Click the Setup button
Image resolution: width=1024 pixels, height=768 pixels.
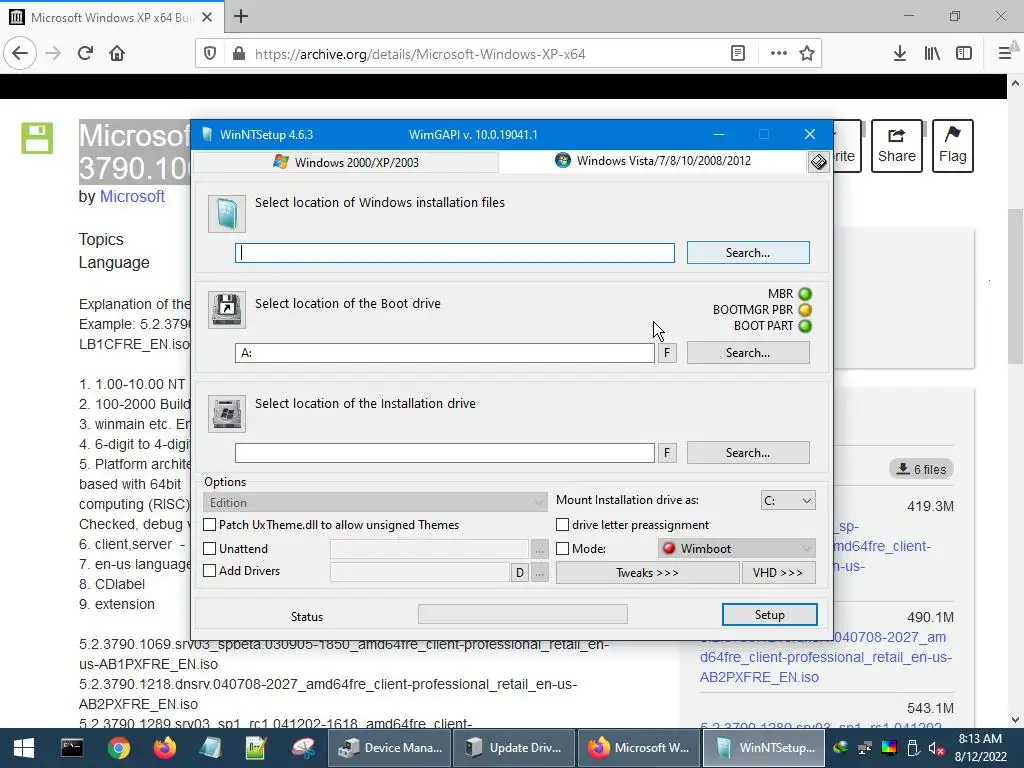coord(769,615)
